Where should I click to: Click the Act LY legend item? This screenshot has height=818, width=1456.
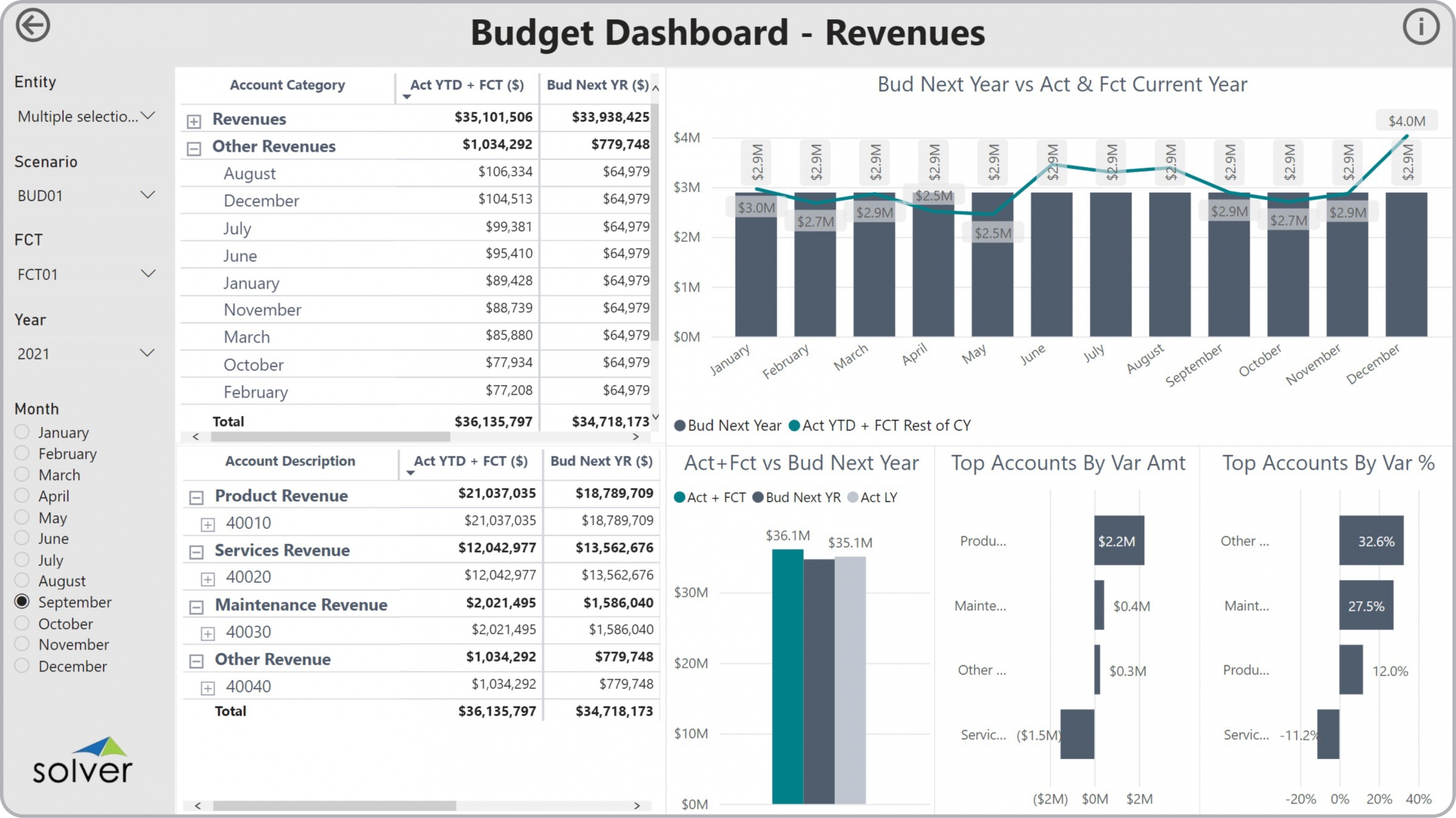[x=872, y=497]
